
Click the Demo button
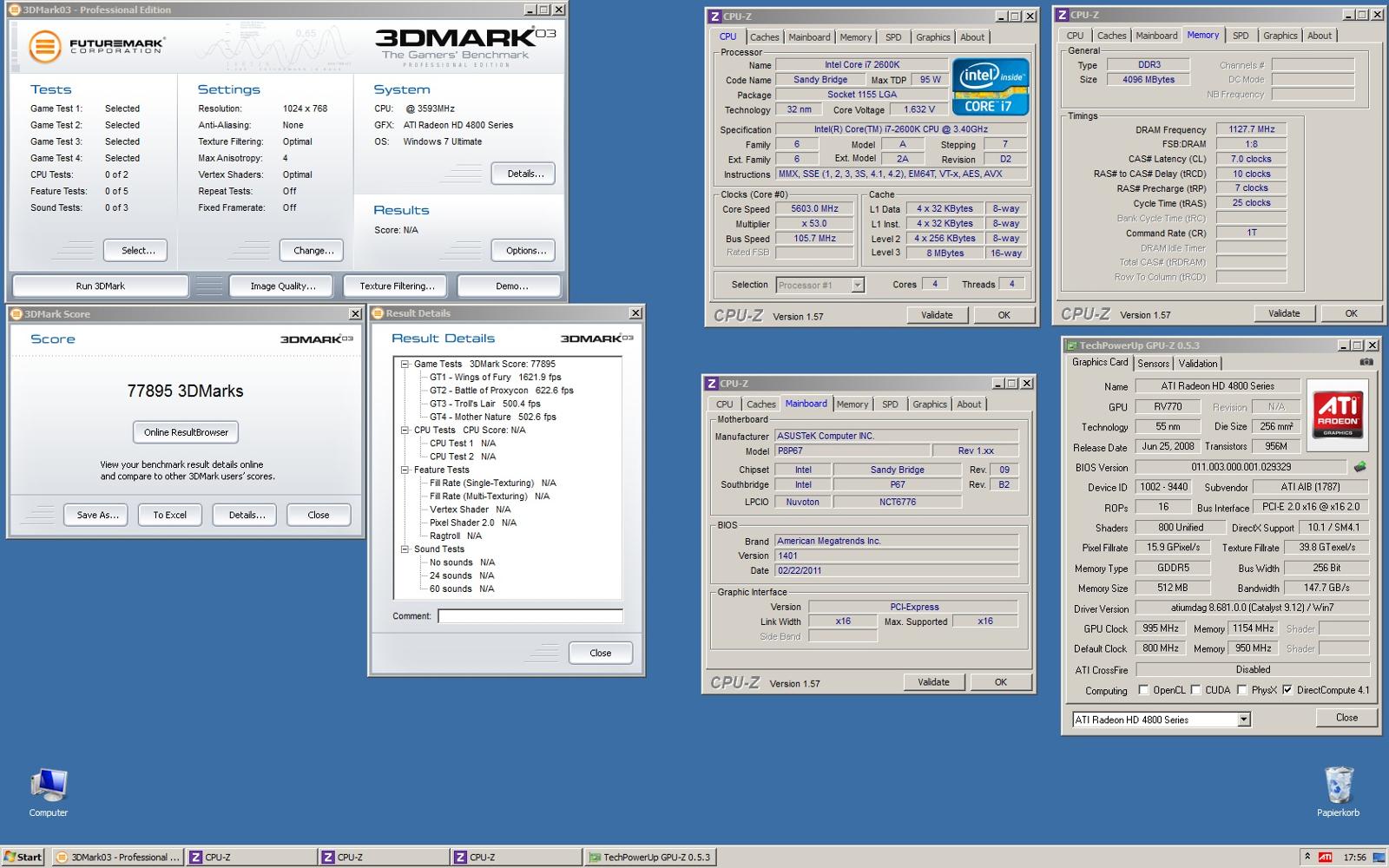511,286
